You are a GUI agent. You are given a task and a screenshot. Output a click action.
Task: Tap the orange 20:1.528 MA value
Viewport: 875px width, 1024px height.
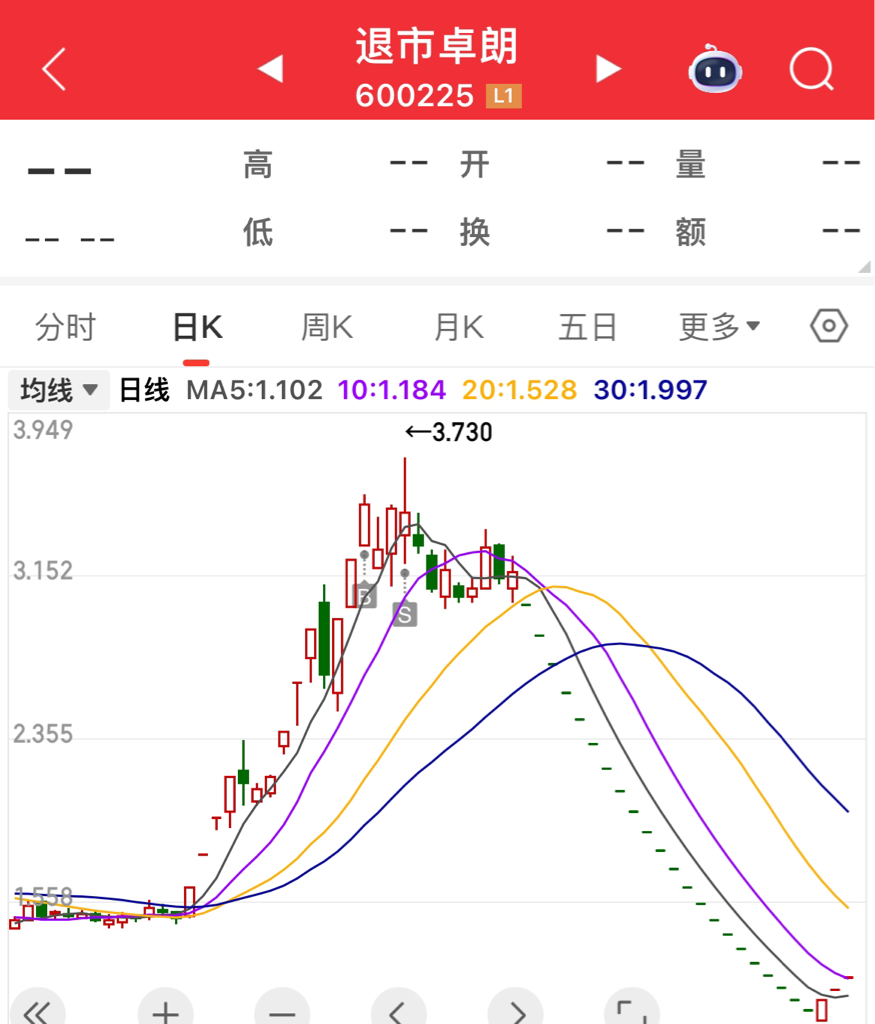click(520, 391)
